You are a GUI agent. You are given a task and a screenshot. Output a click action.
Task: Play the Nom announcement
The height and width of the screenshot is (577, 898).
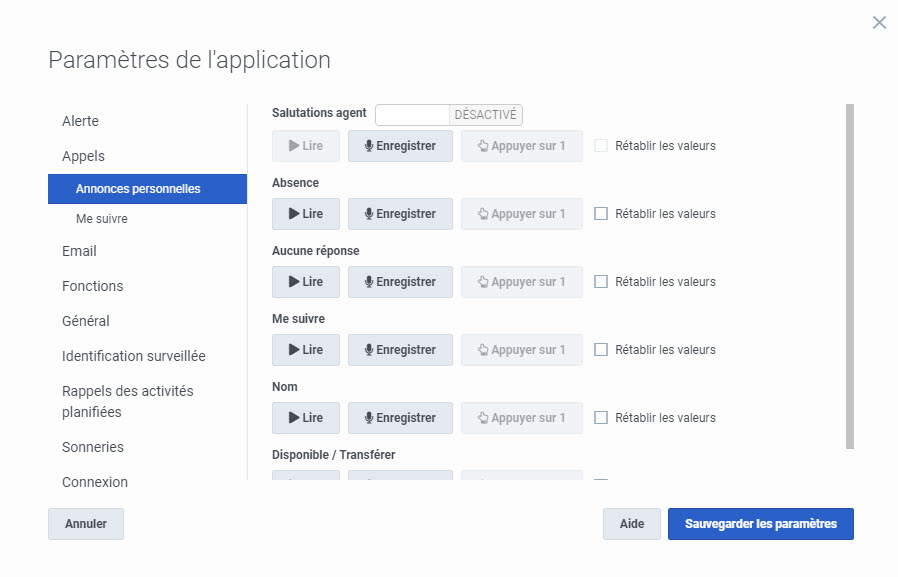pos(305,418)
